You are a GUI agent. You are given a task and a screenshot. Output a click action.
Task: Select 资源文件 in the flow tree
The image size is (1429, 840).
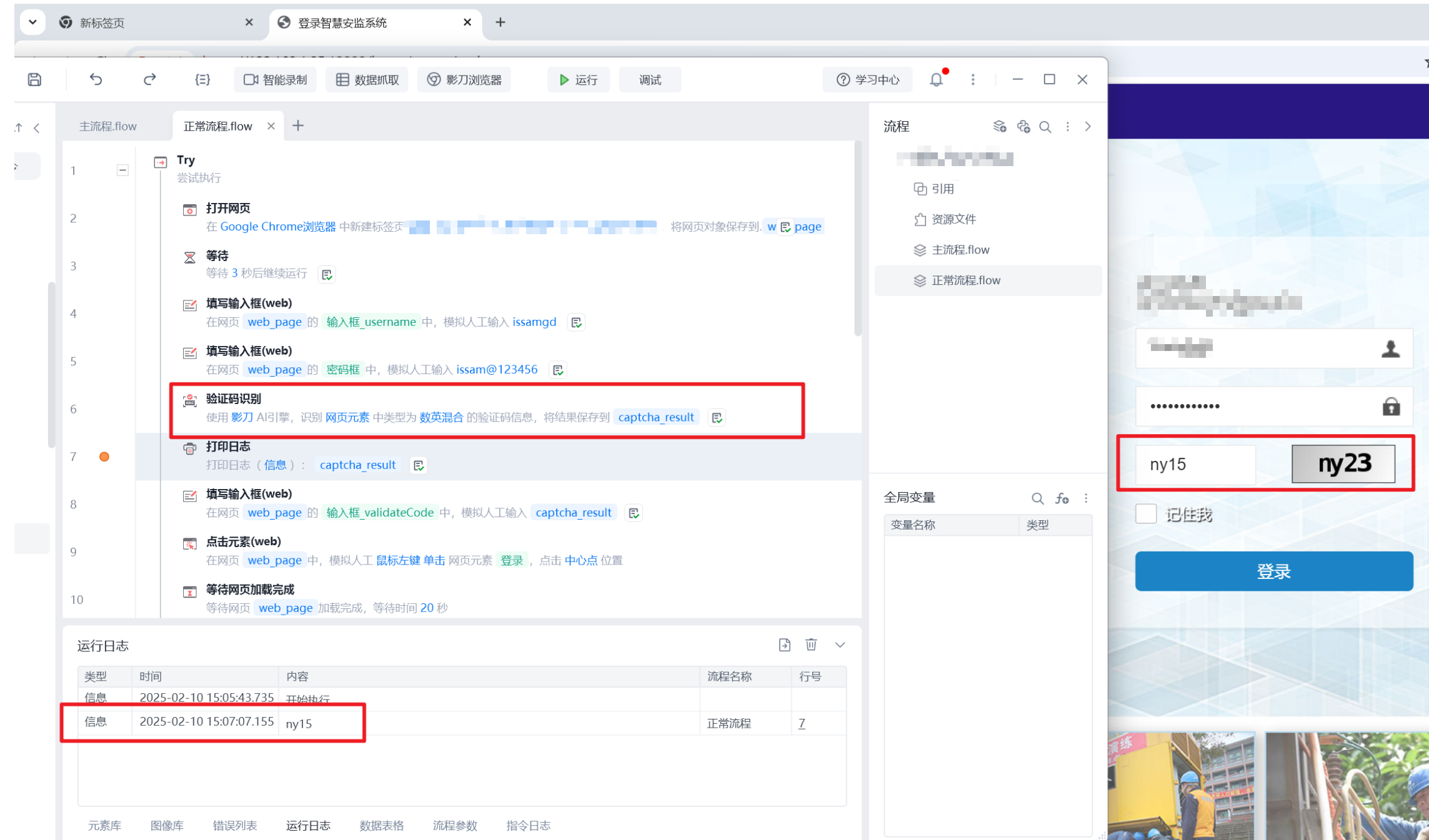[x=953, y=219]
